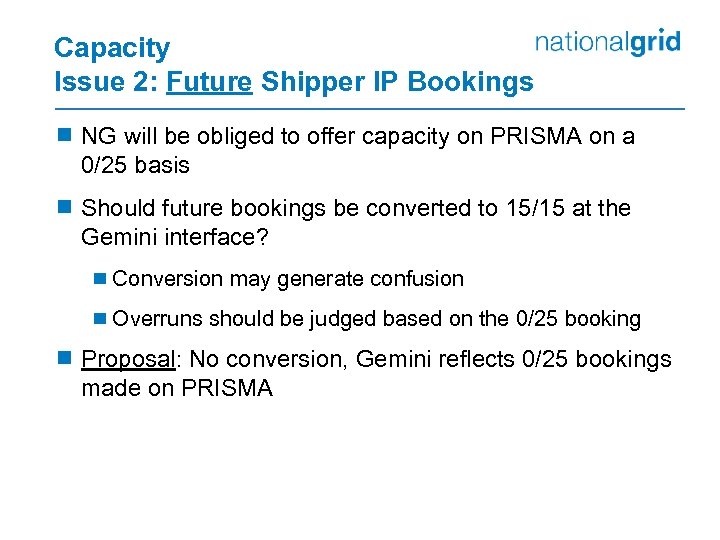Click the text "Gemini interface?"
Viewport: 720px width, 540px height.
tap(175, 237)
